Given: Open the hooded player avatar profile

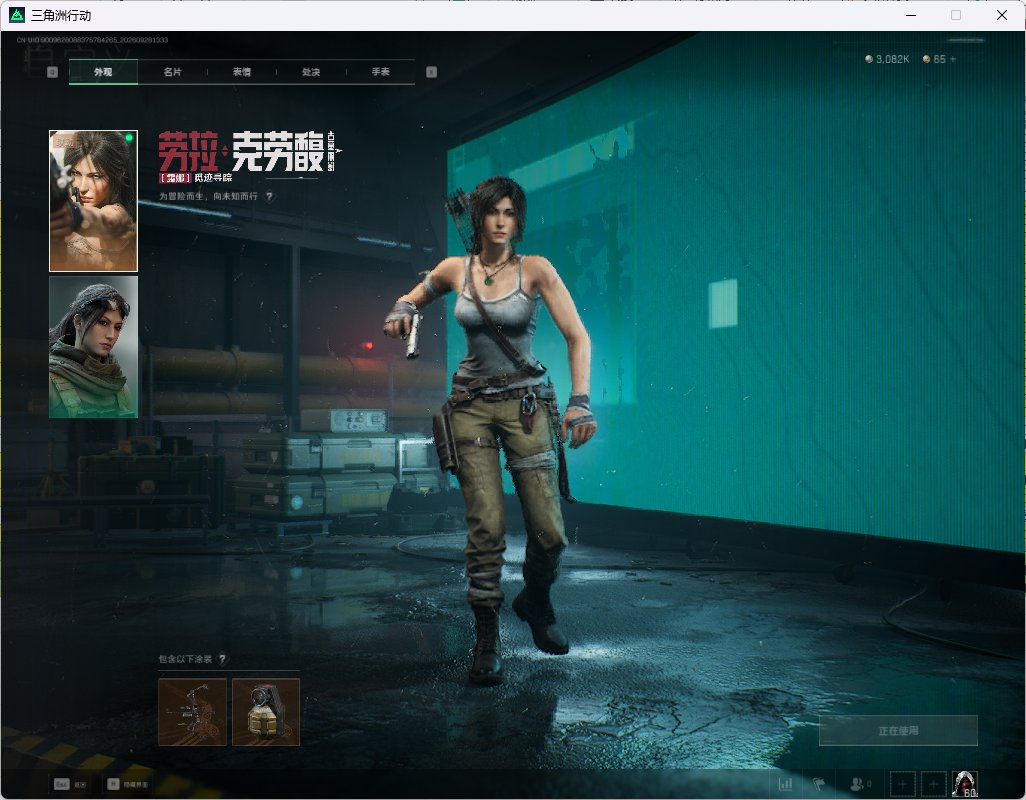Looking at the screenshot, I should pos(965,784).
